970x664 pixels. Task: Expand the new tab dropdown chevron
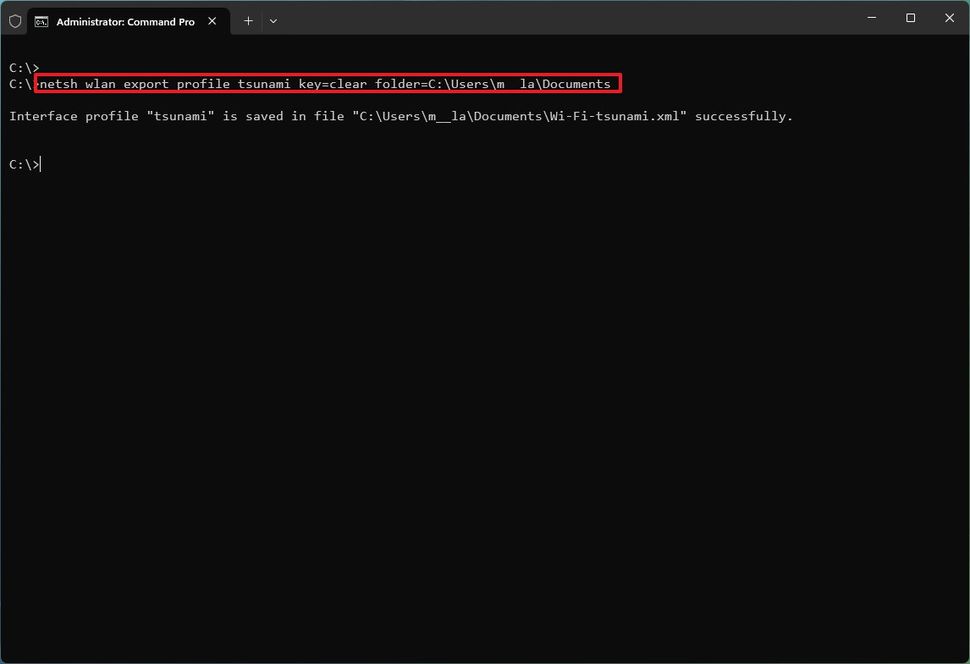pos(273,20)
